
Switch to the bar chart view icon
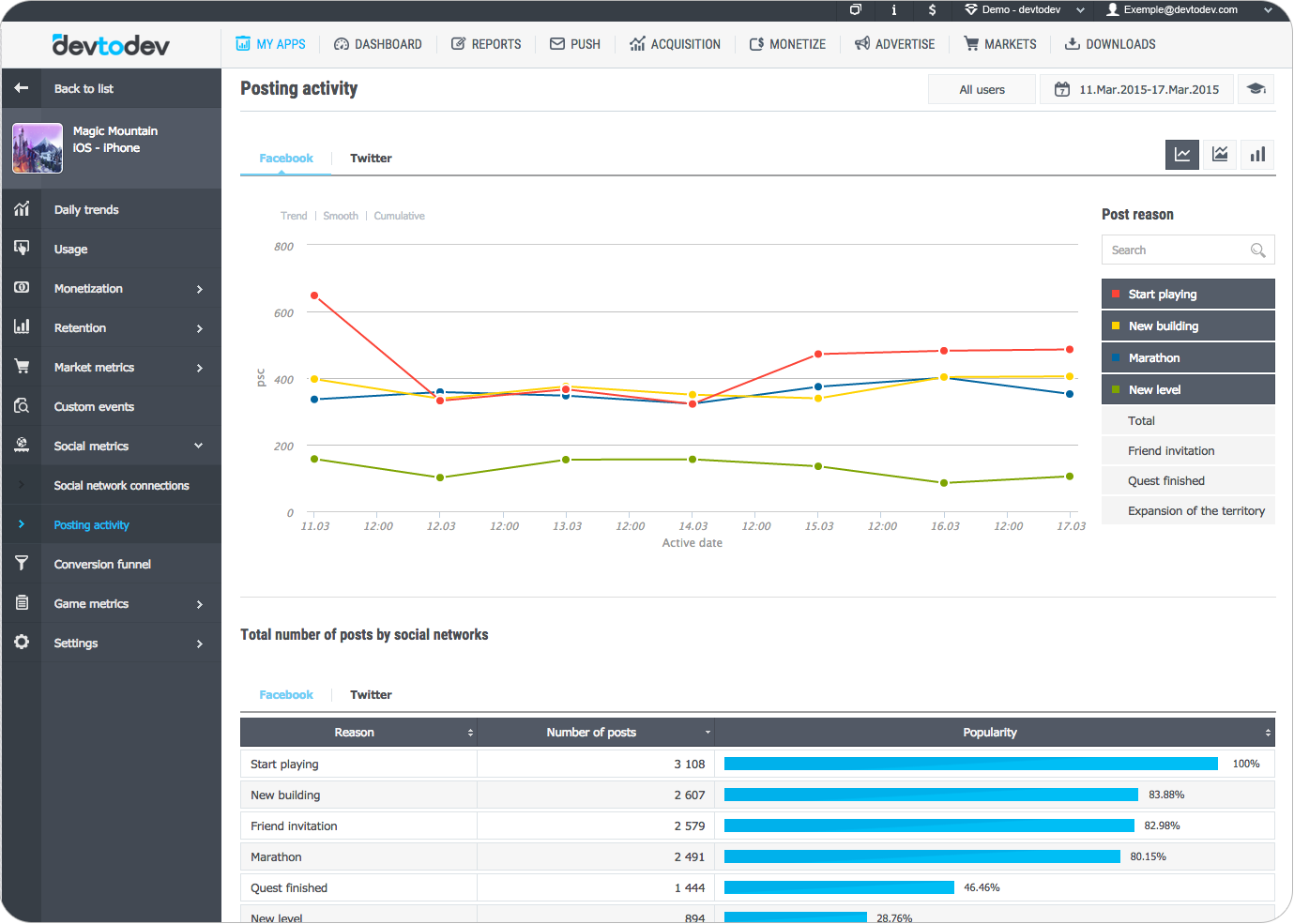tap(1257, 155)
